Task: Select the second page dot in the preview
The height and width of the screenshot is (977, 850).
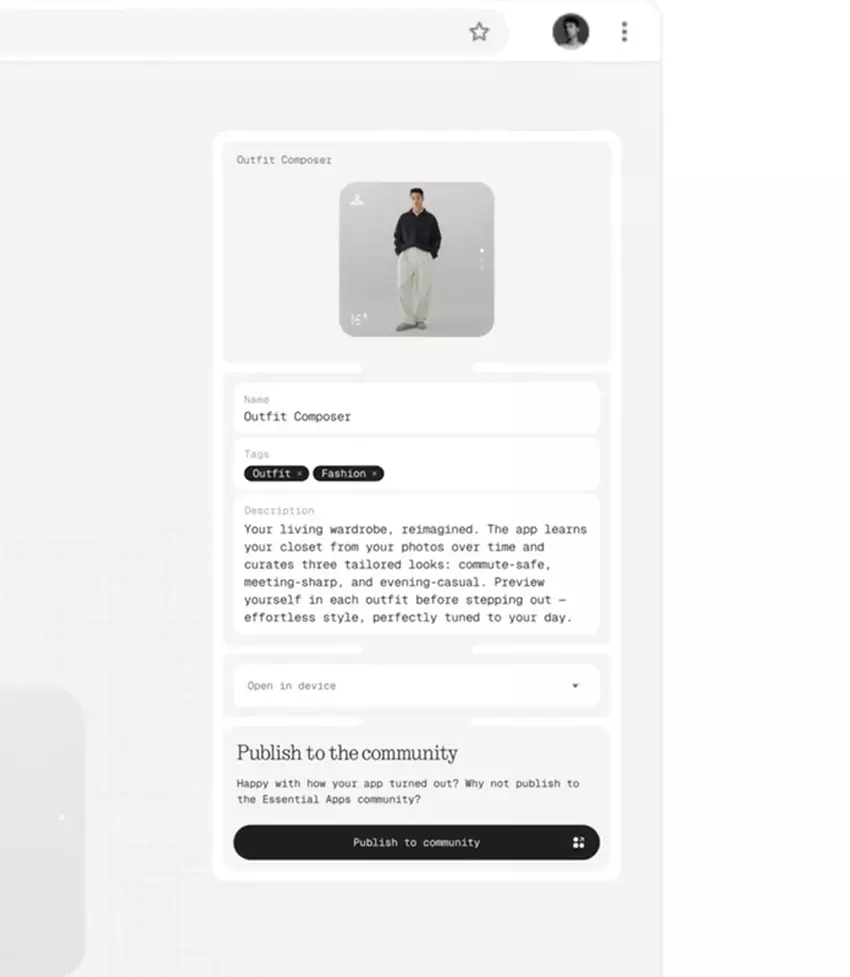Action: tap(481, 260)
